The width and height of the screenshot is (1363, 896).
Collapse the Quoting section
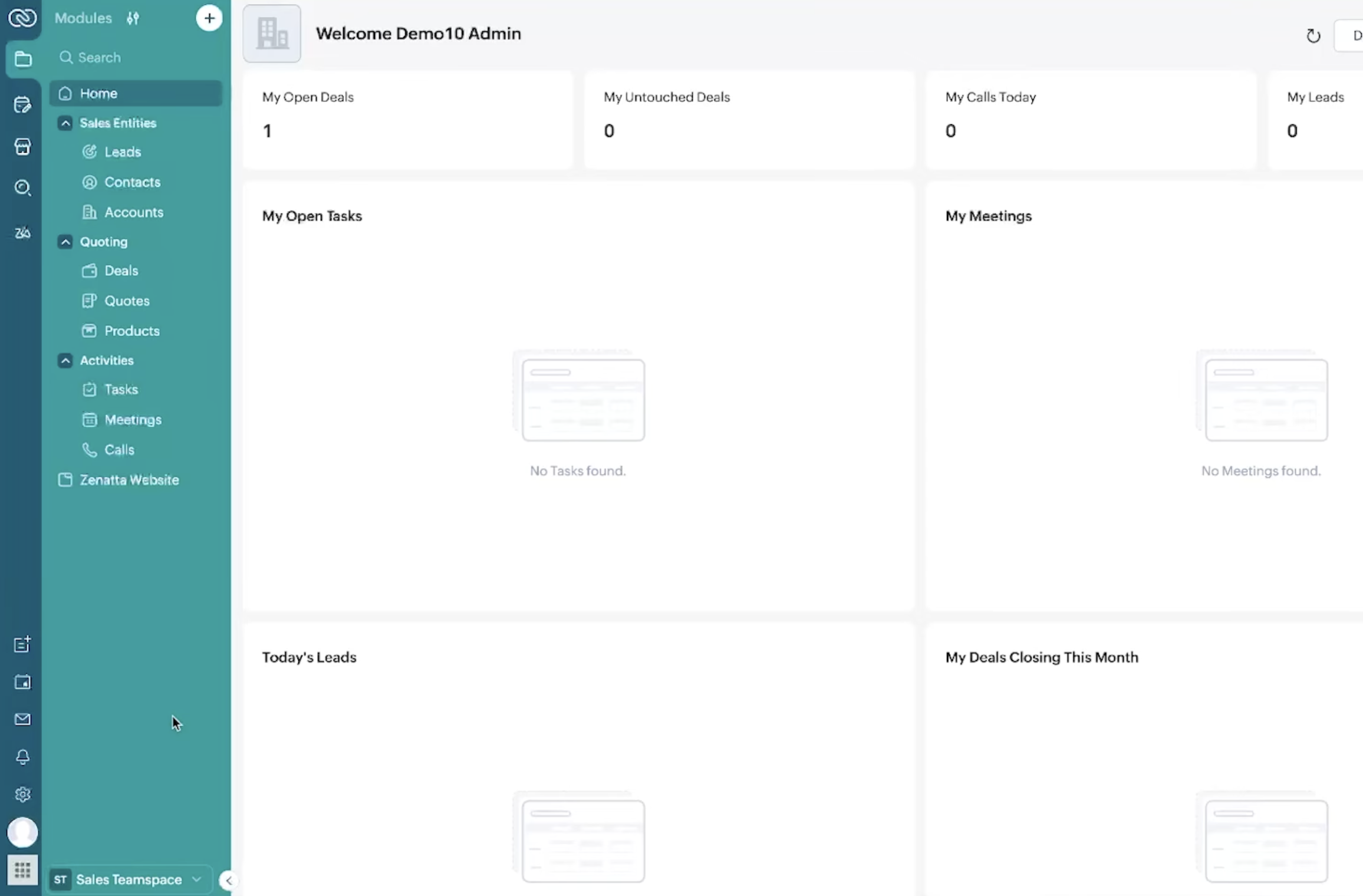coord(65,242)
